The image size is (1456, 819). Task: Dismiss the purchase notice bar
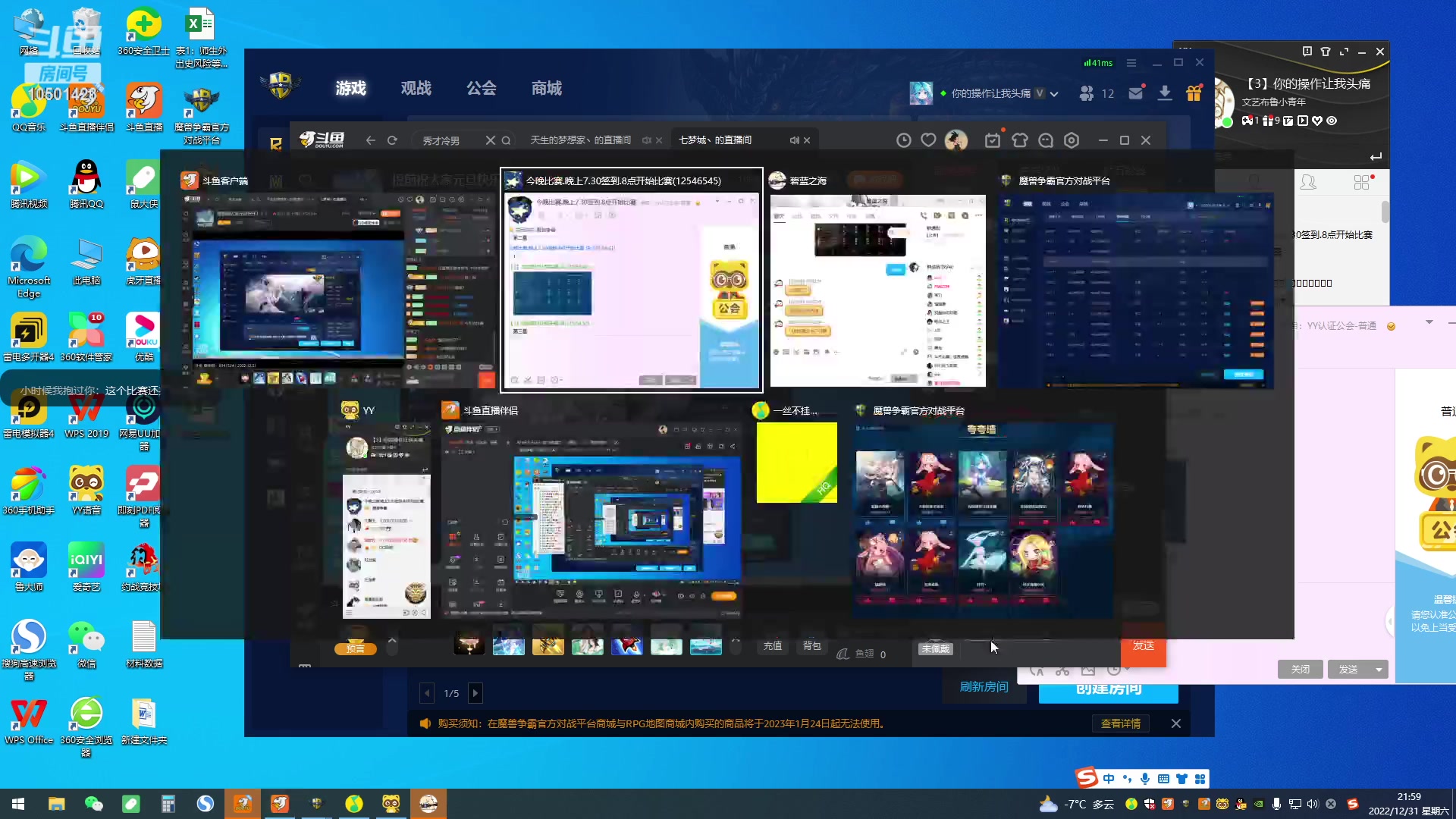(1175, 723)
